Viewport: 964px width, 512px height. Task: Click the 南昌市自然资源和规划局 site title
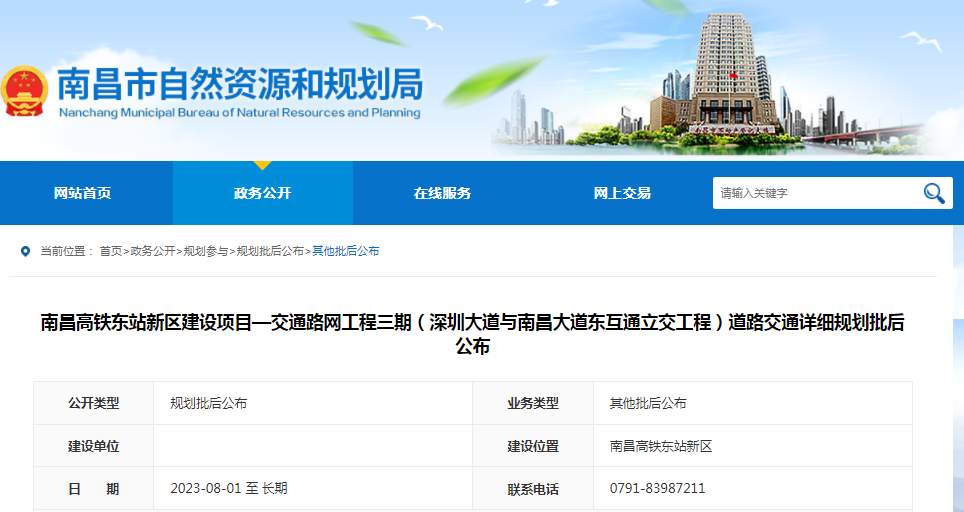coord(240,84)
